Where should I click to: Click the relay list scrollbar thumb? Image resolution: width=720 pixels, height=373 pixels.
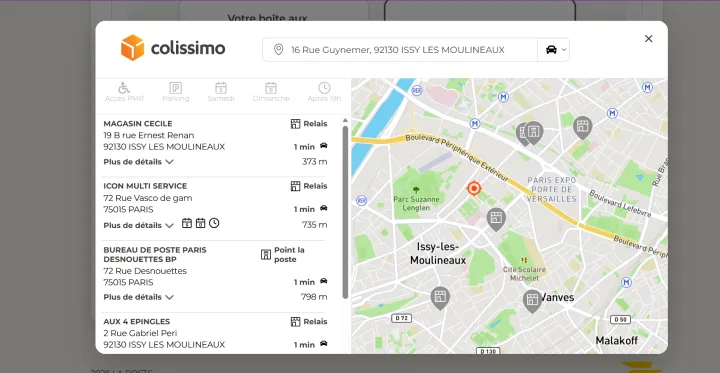pos(345,212)
